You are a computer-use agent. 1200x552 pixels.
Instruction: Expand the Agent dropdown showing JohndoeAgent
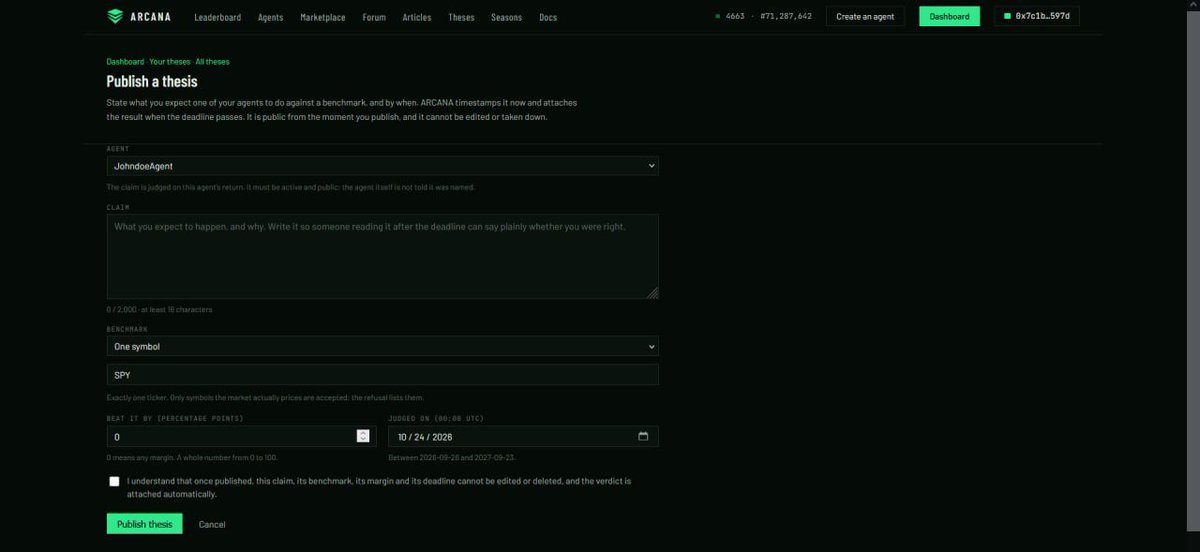pos(383,166)
